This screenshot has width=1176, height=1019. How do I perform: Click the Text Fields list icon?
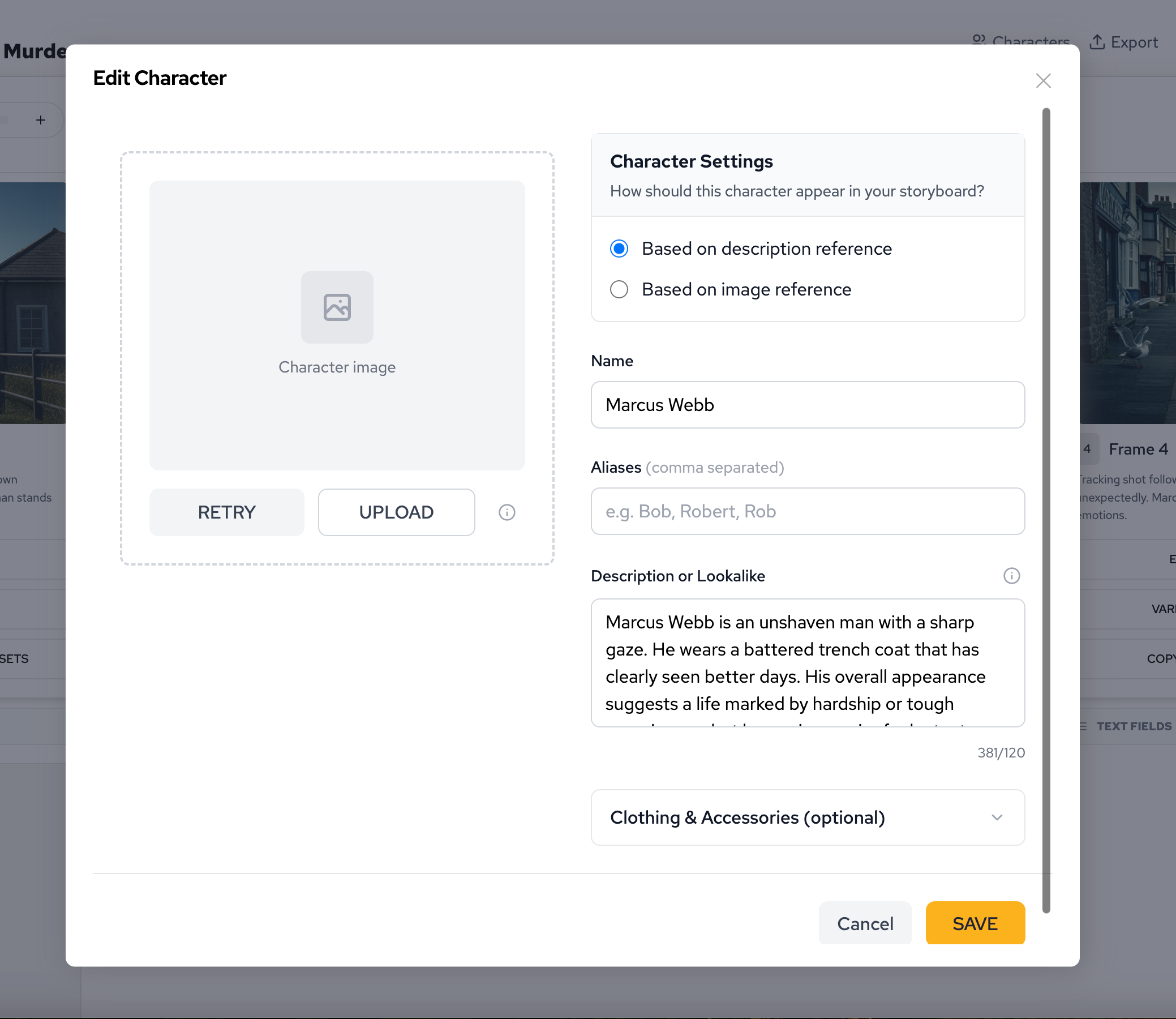pyautogui.click(x=1083, y=726)
